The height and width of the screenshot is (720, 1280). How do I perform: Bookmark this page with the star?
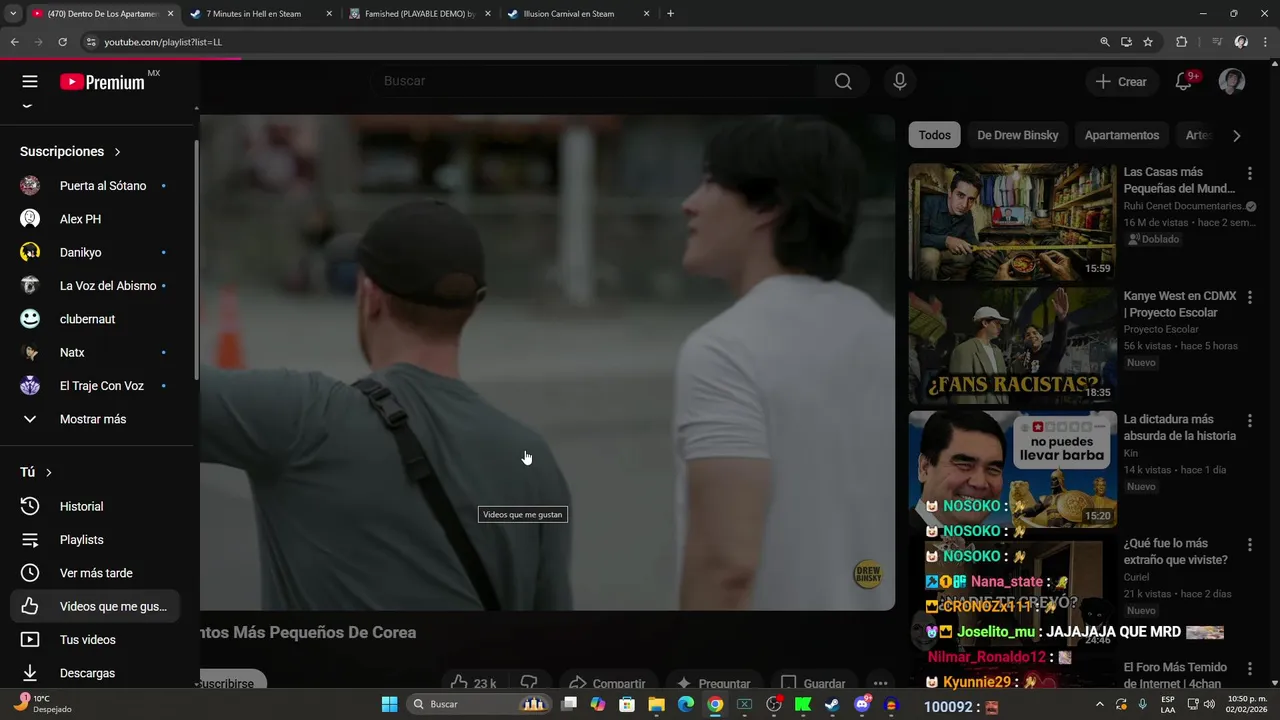[x=1148, y=42]
